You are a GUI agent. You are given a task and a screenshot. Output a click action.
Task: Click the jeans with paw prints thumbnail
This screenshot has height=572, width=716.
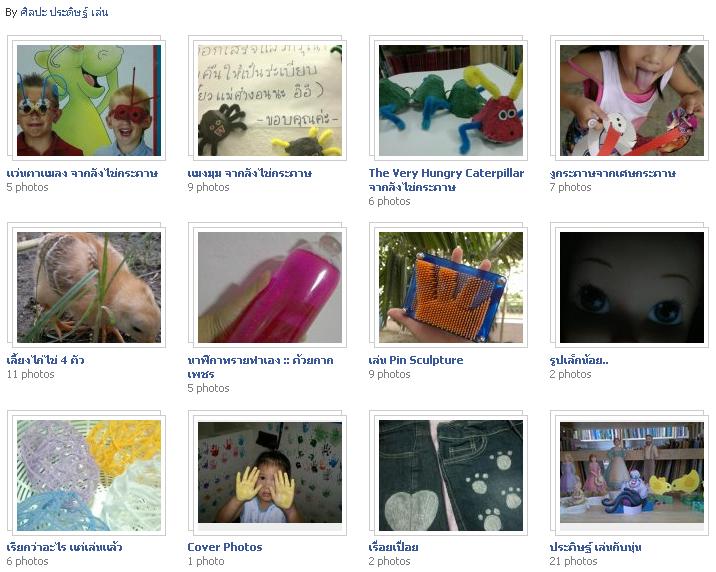451,475
